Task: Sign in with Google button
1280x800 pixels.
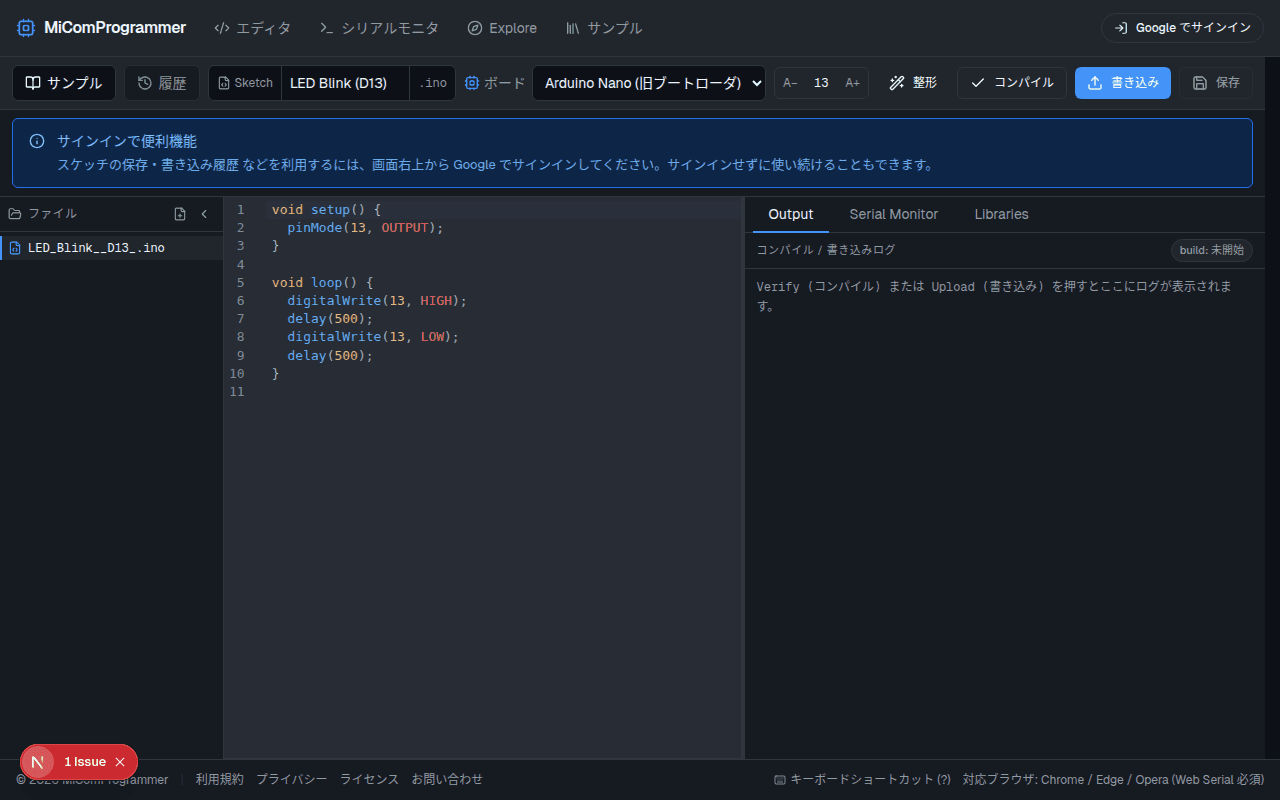Action: [x=1183, y=28]
